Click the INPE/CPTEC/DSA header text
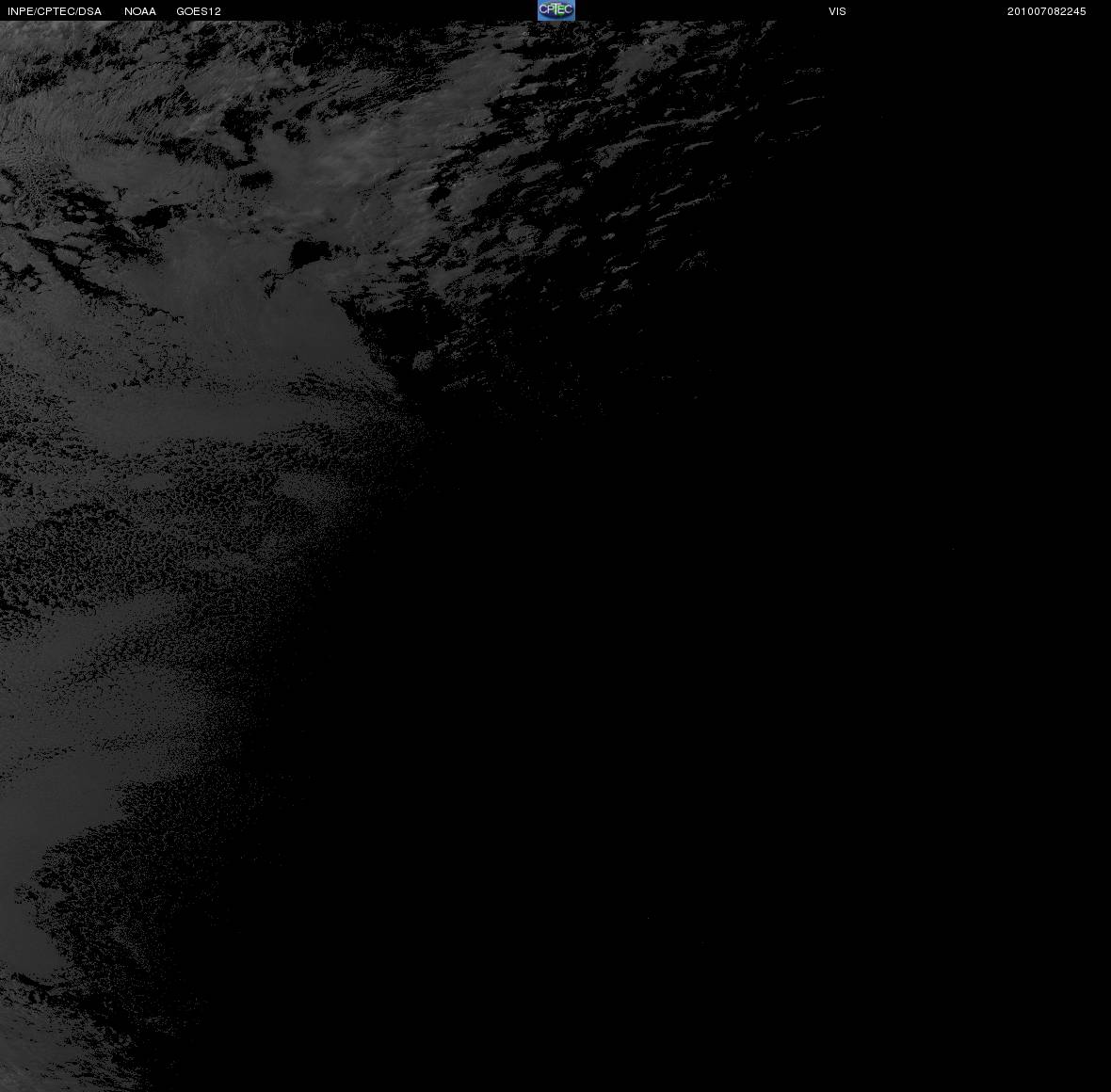1111x1092 pixels. 55,11
